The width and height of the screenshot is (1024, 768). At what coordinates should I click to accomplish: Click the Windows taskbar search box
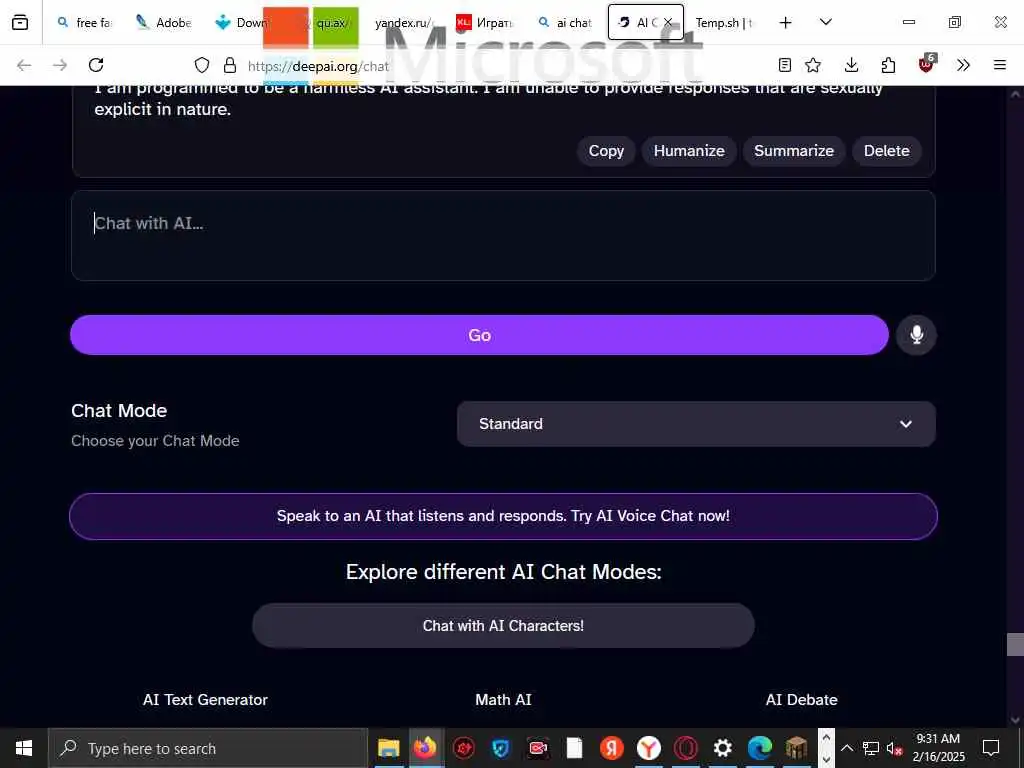208,748
